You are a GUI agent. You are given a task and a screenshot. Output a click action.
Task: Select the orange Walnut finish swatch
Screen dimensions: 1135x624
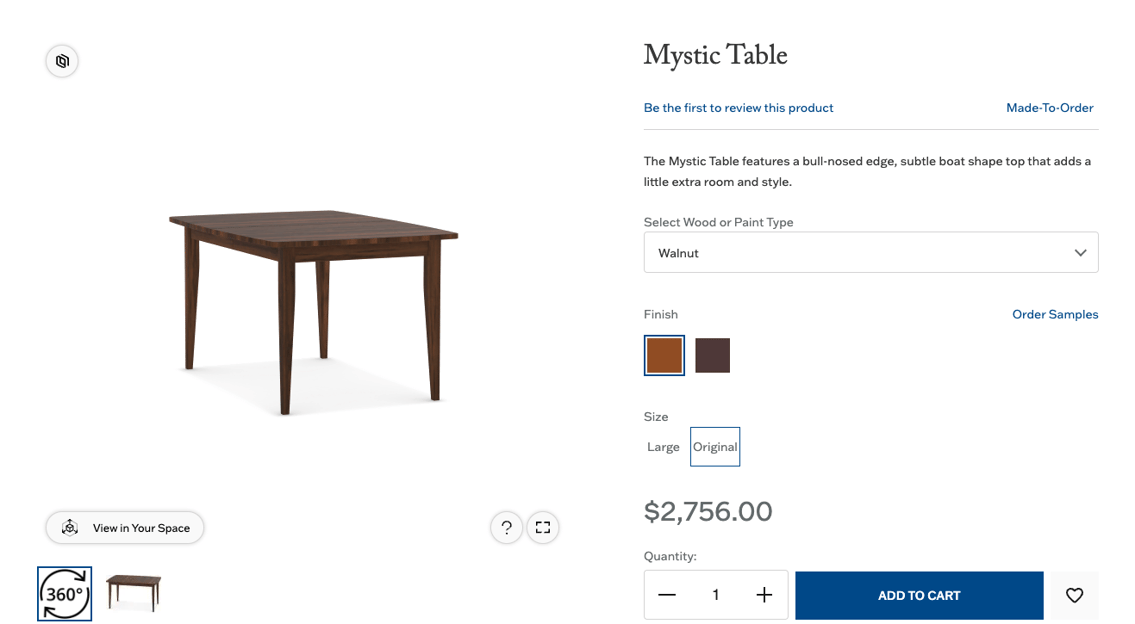coord(663,355)
